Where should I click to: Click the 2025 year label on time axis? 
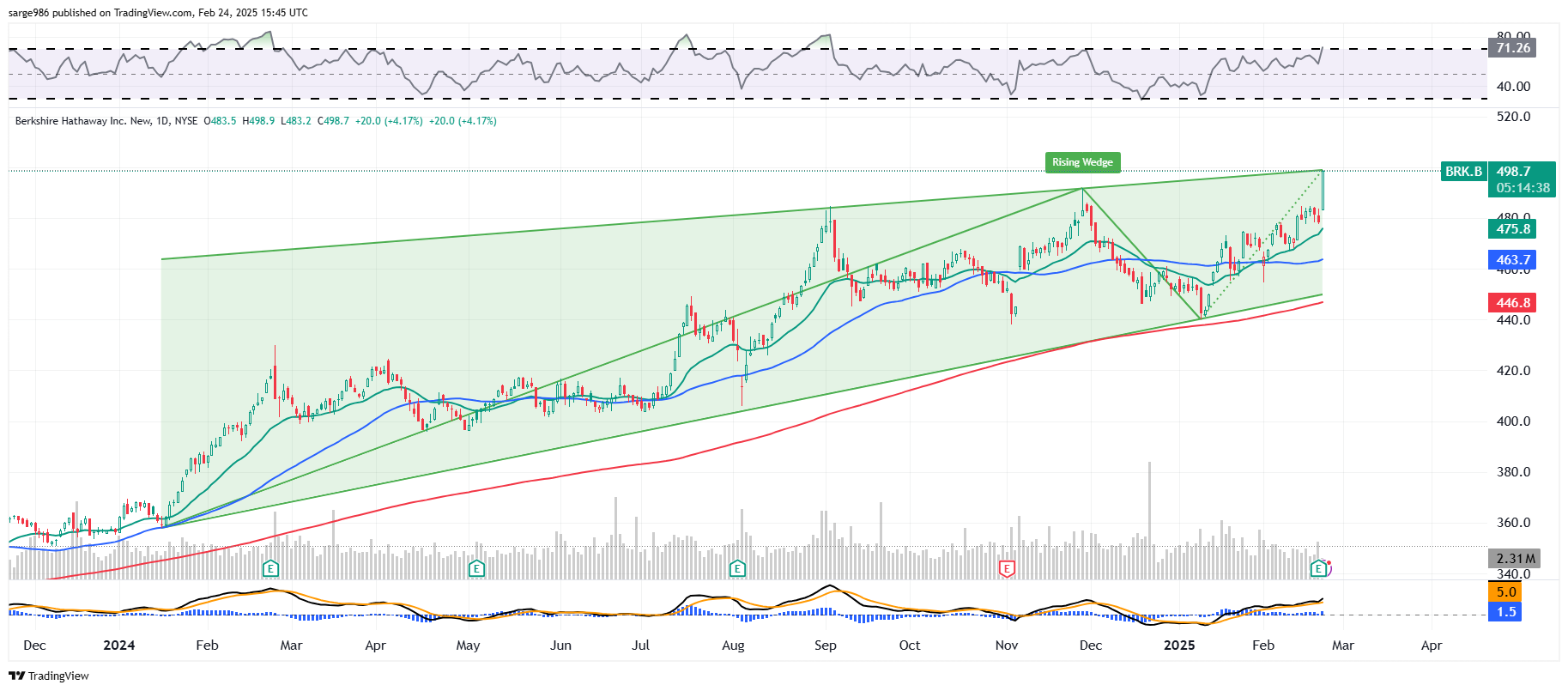point(1178,646)
